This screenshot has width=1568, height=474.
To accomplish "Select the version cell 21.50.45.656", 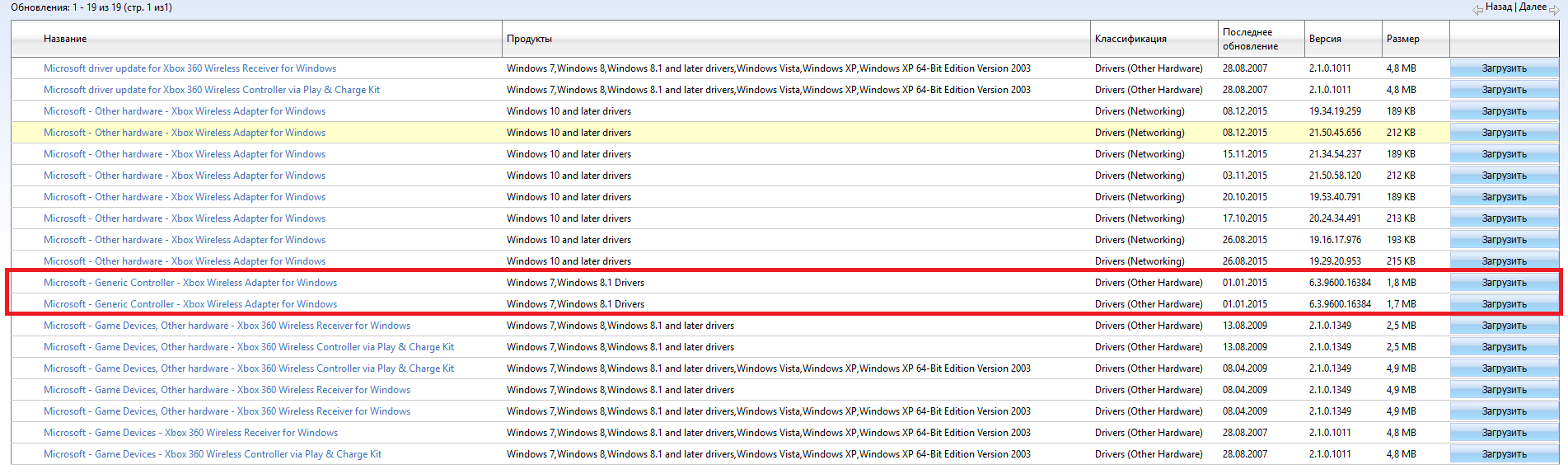I will point(1335,133).
